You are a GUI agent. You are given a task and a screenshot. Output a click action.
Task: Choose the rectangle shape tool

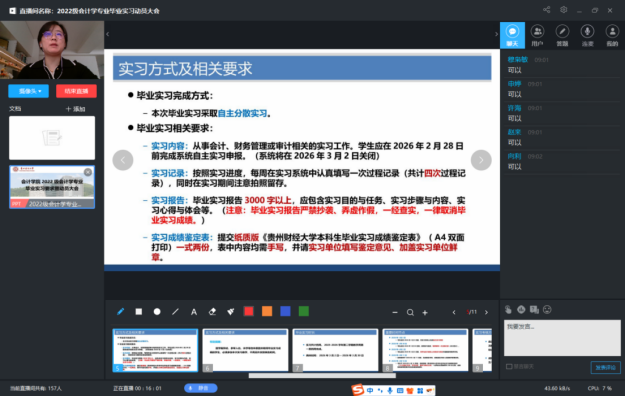139,312
